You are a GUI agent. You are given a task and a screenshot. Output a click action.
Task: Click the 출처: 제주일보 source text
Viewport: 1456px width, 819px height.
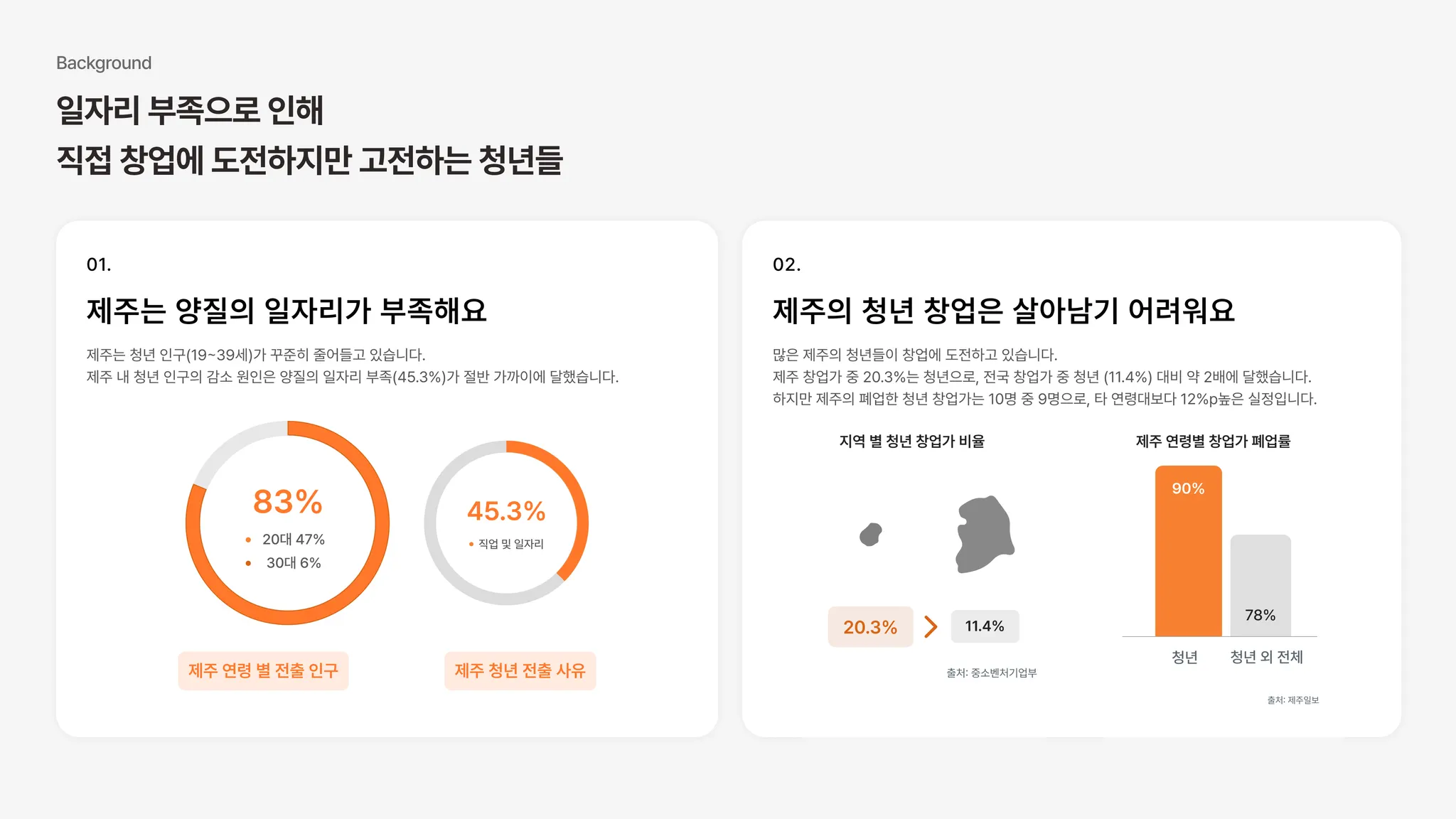tap(1292, 700)
